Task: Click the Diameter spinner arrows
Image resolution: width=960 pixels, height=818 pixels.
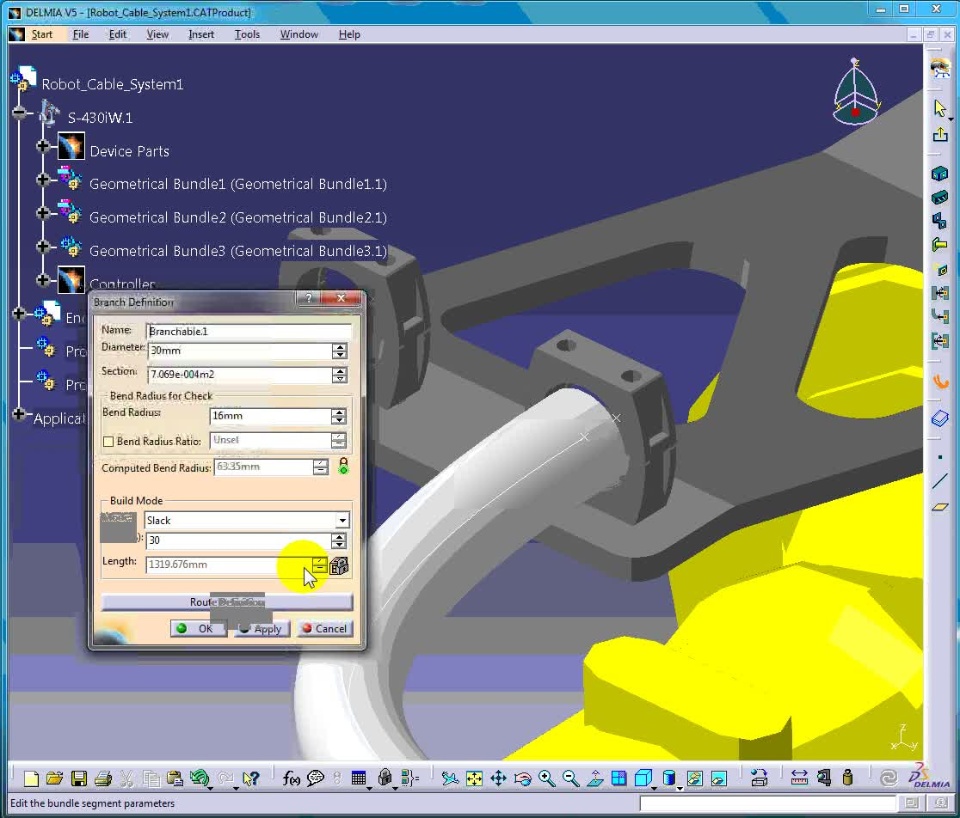Action: (x=340, y=351)
